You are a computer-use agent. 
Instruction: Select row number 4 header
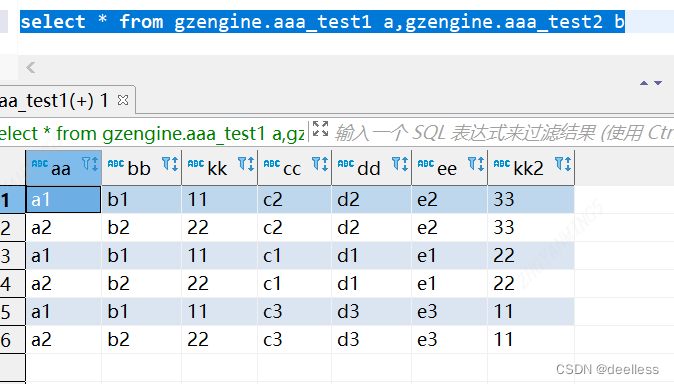[12, 283]
